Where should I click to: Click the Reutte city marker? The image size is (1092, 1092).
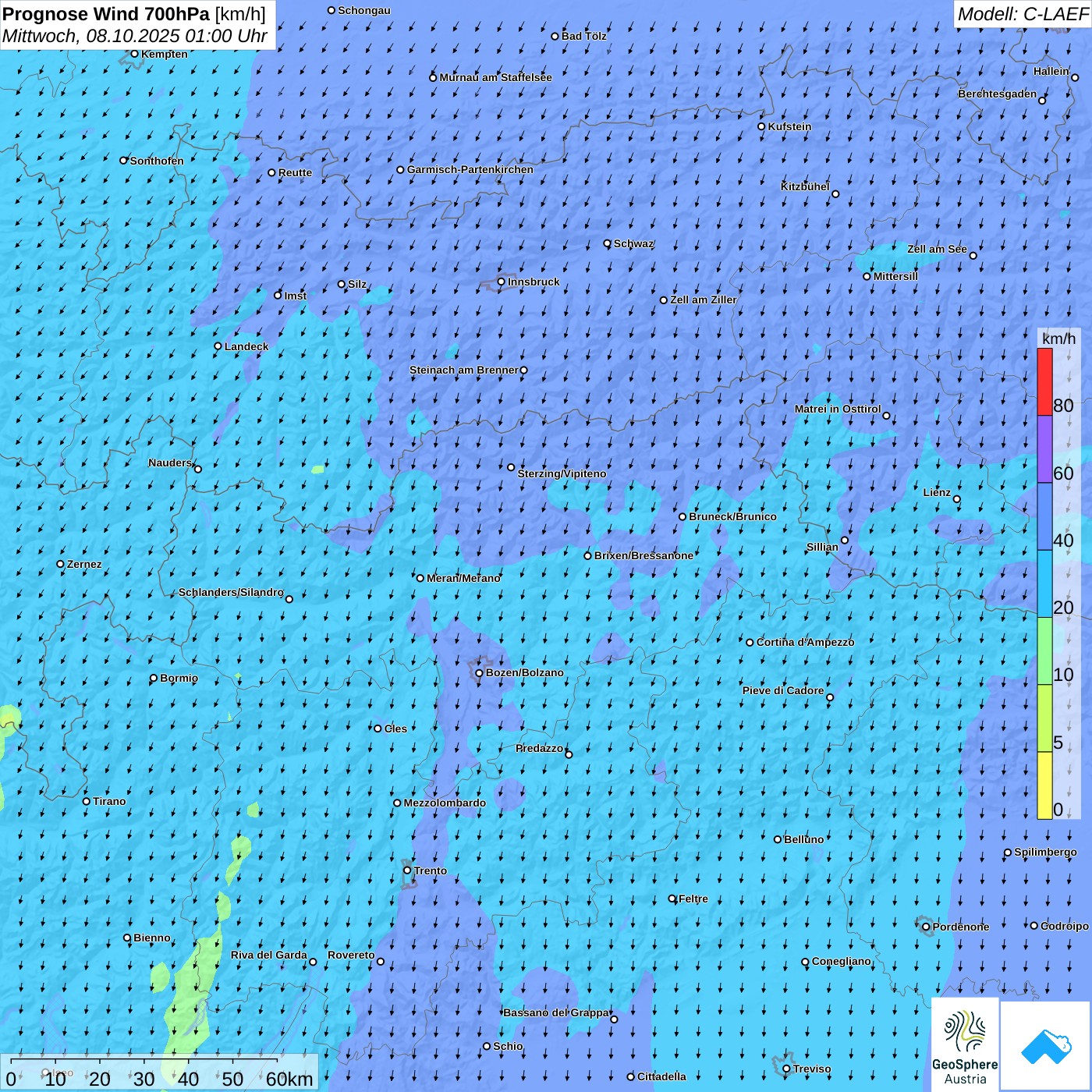coord(272,172)
